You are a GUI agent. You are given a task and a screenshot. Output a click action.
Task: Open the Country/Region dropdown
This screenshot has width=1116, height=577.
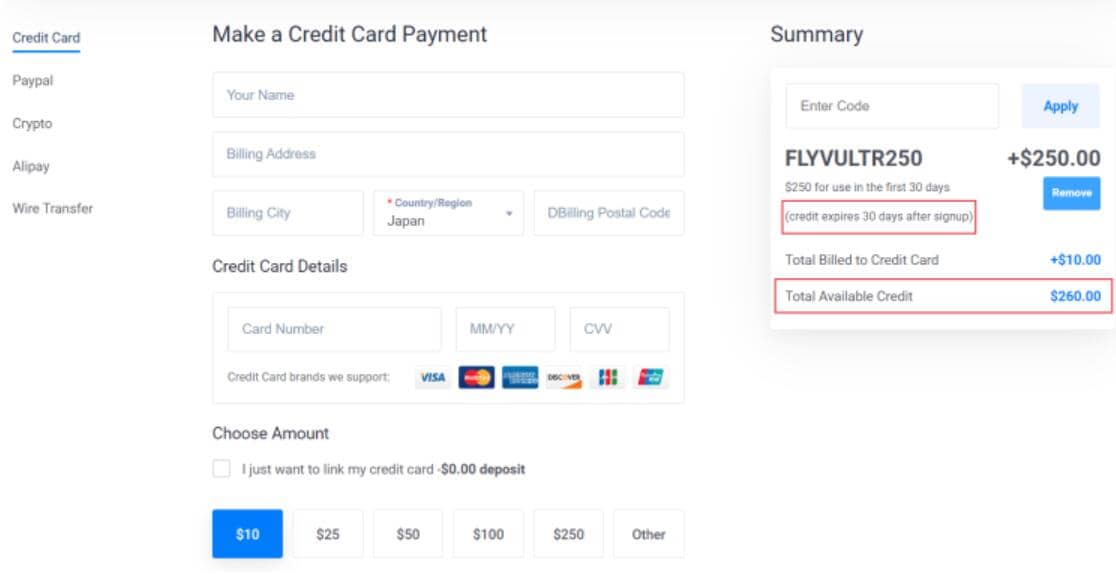tap(448, 213)
